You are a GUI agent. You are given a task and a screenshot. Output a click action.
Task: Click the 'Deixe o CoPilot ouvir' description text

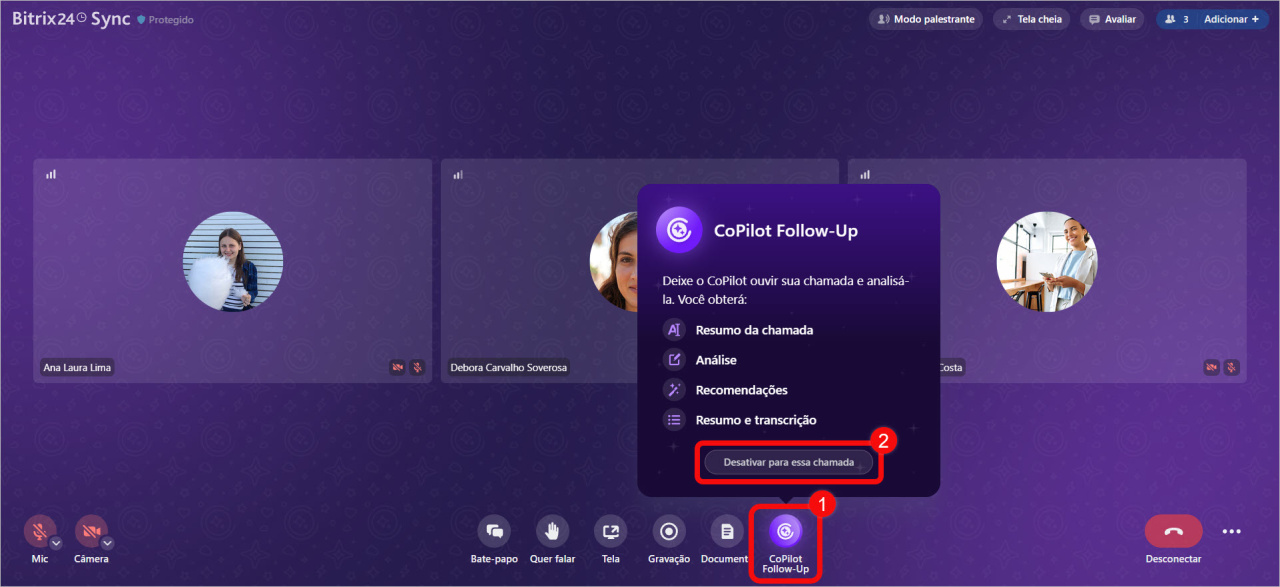pos(785,291)
